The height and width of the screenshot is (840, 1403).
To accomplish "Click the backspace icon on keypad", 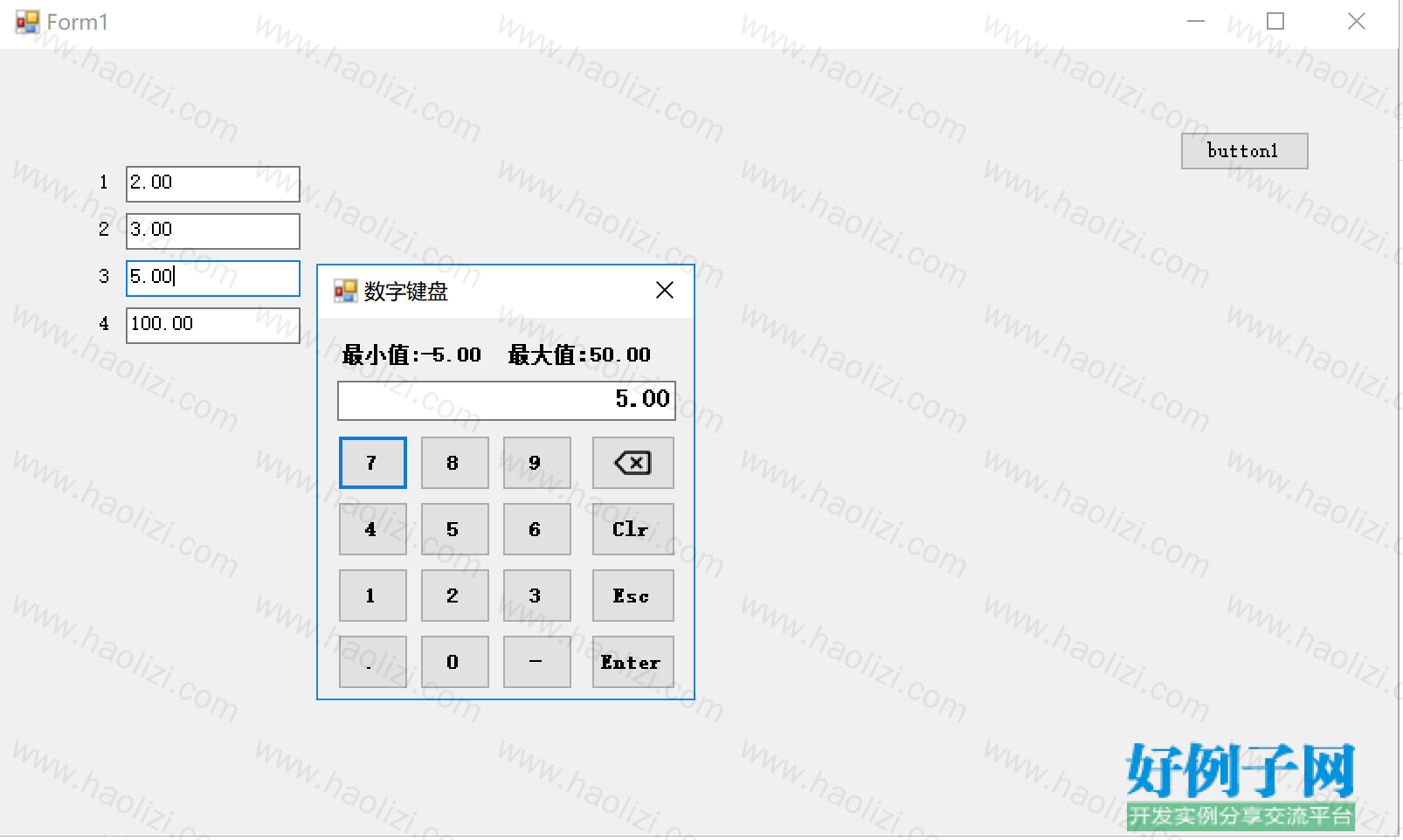I will point(632,463).
